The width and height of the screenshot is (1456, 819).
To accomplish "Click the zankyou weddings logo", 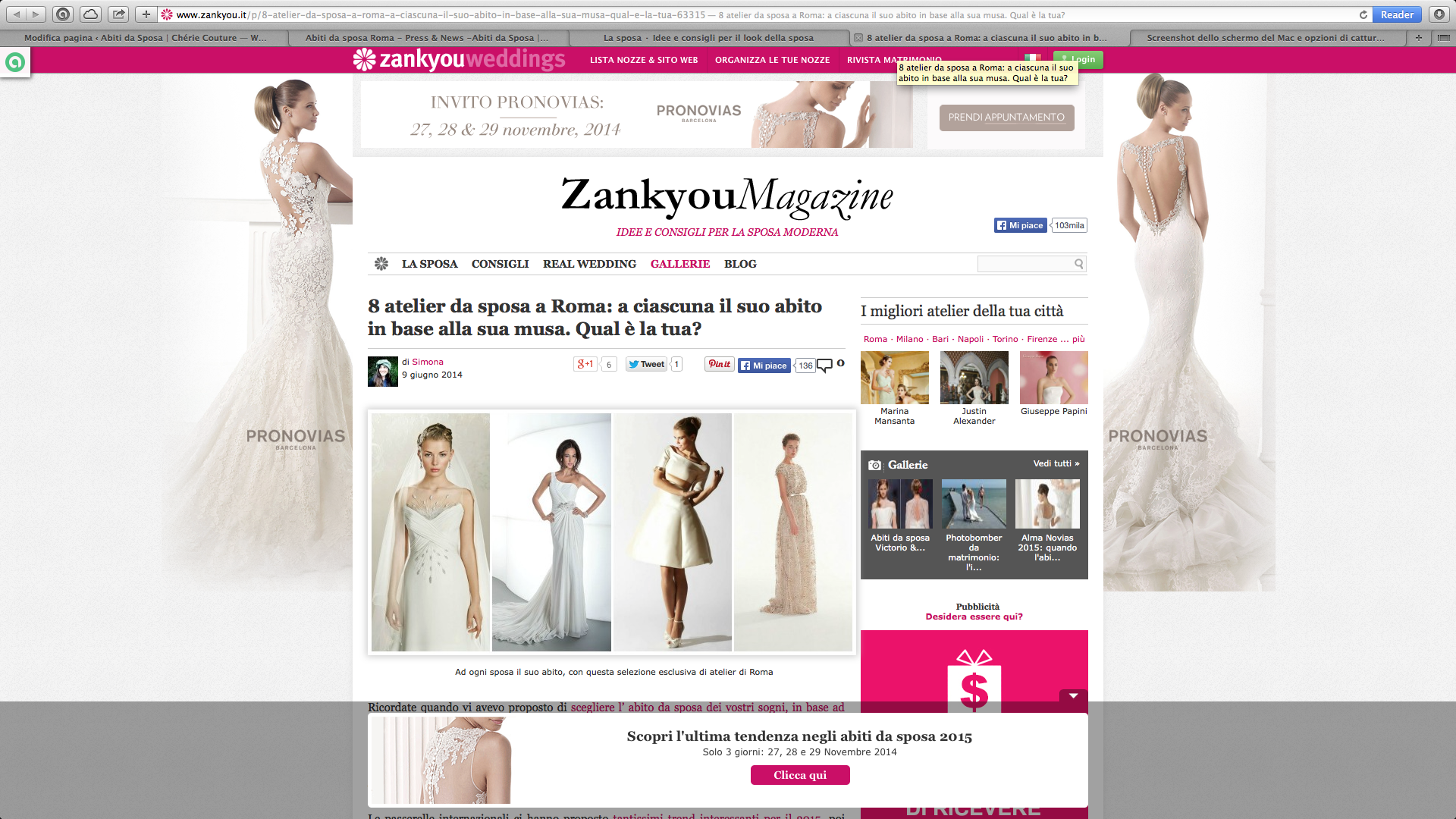I will click(459, 59).
